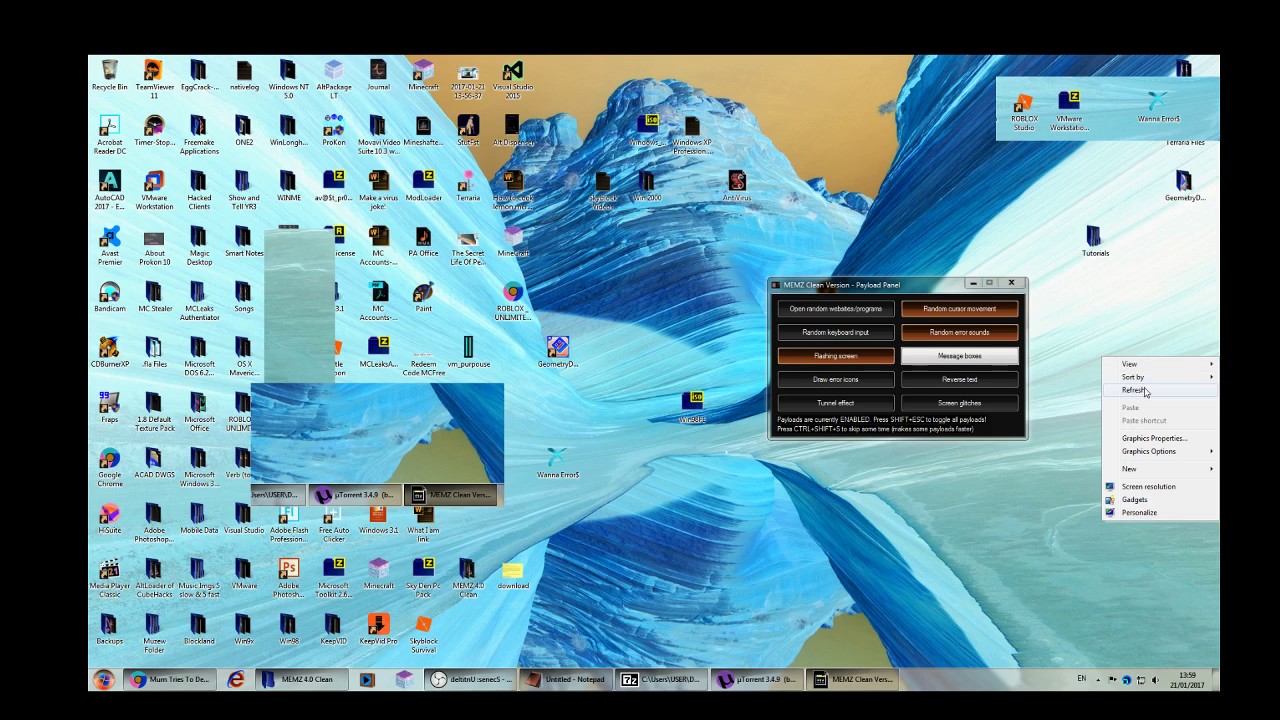Enable the Reverse text payload
The height and width of the screenshot is (720, 1280).
[960, 379]
